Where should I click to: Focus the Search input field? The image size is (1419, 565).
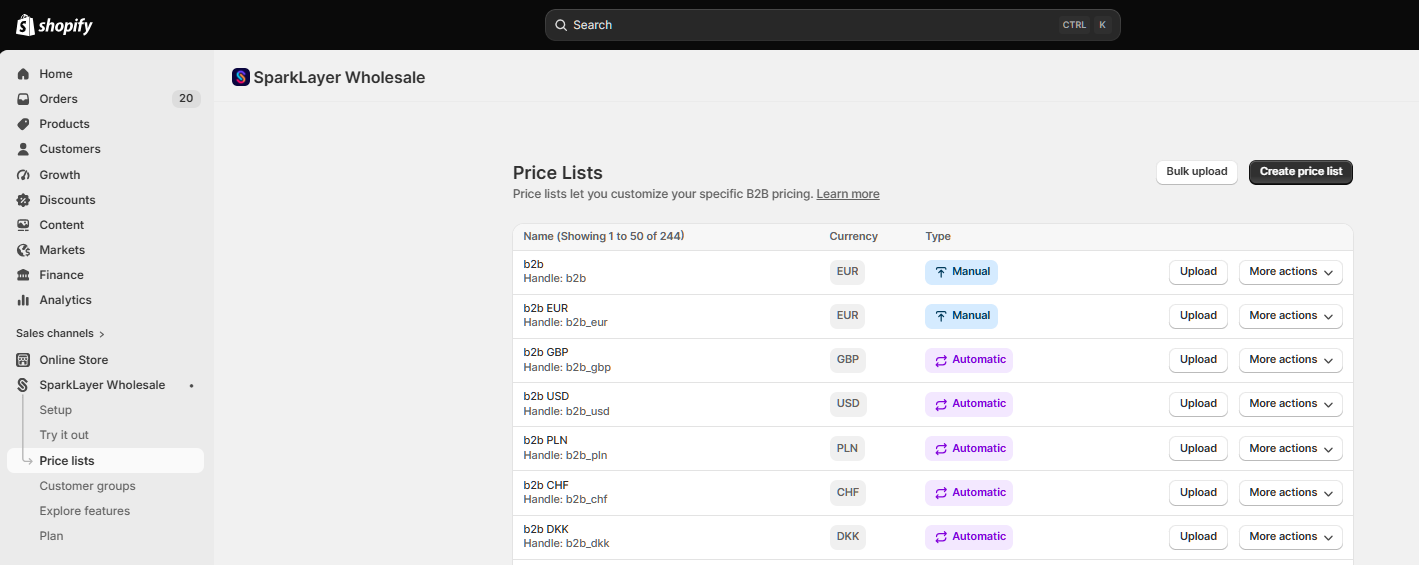[x=832, y=25]
